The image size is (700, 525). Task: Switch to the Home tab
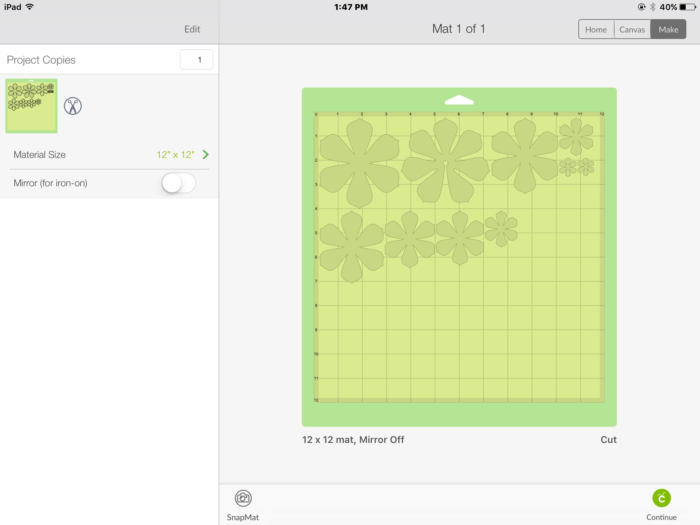(x=596, y=29)
